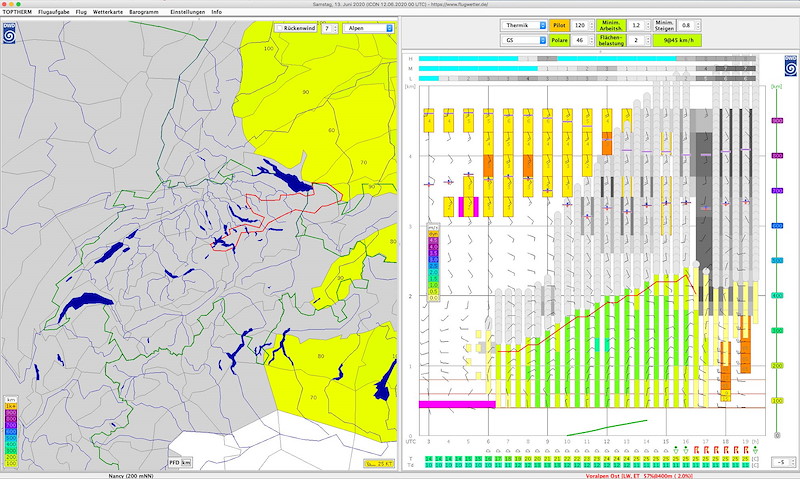
Task: Click the cloud symbol under 14 UTC
Action: 646,450
